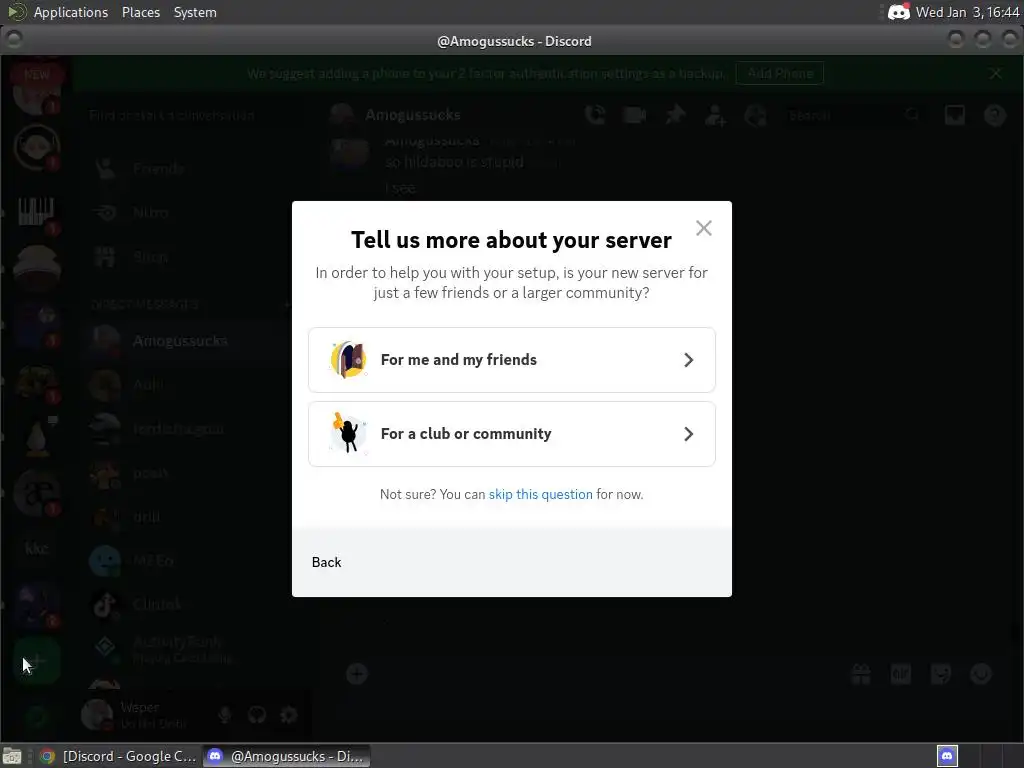Toggle the microphone mute in the user panel
1024x768 pixels.
click(x=225, y=714)
